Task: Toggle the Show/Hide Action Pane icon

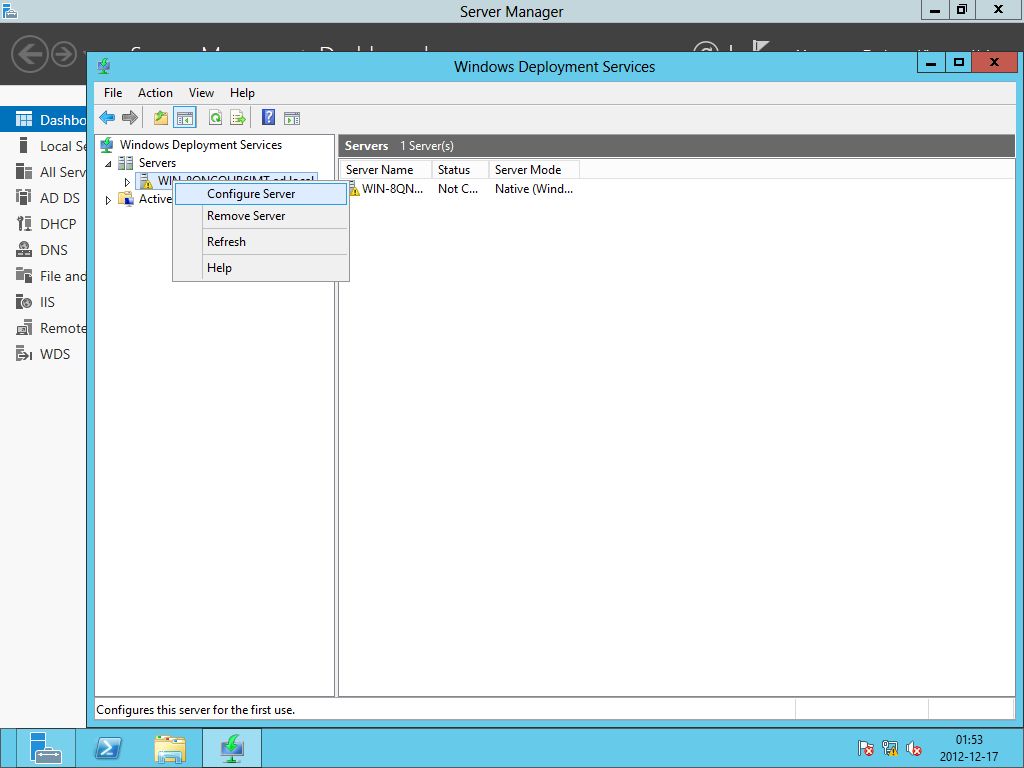Action: 292,118
